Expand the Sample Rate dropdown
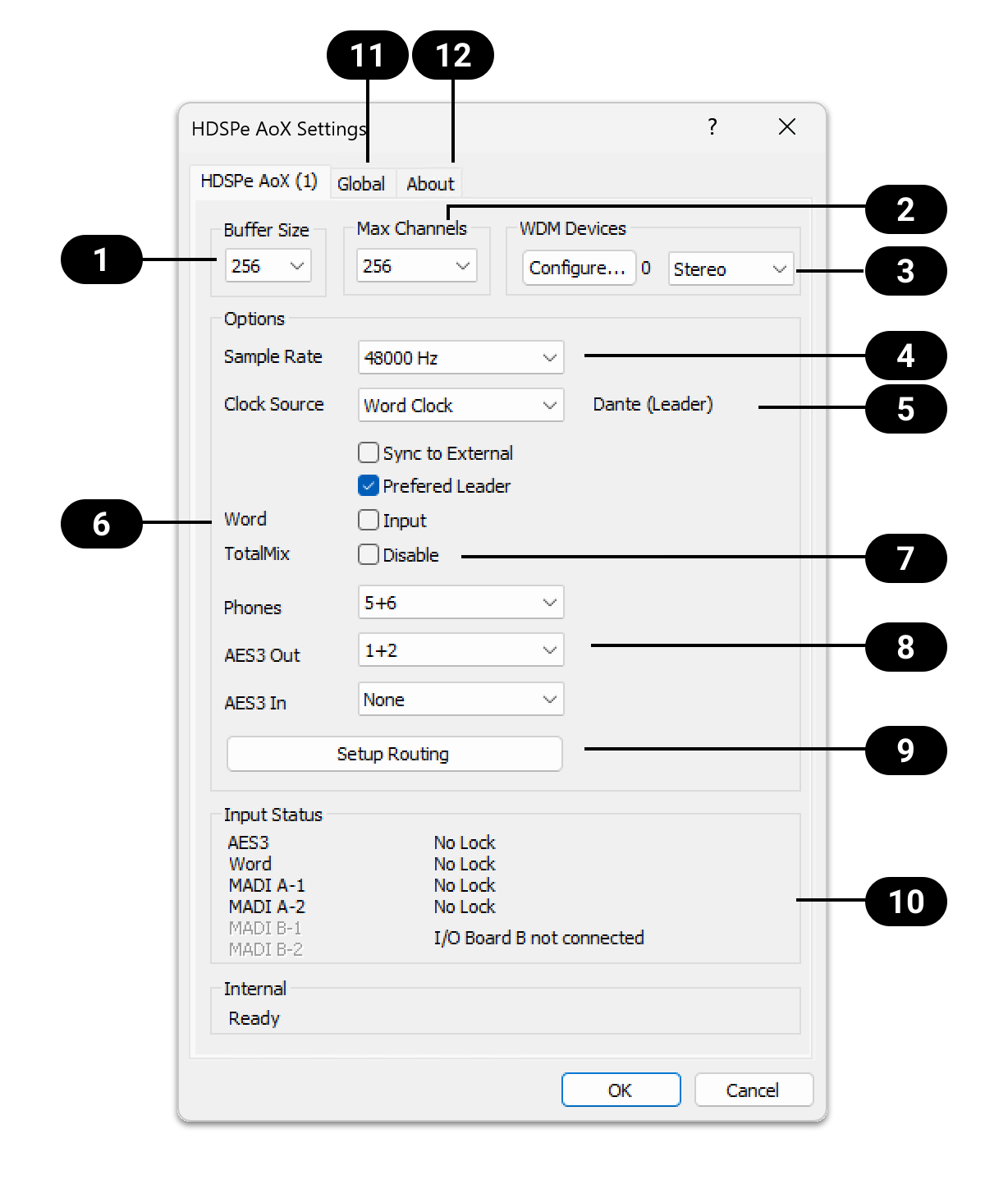 [x=460, y=358]
